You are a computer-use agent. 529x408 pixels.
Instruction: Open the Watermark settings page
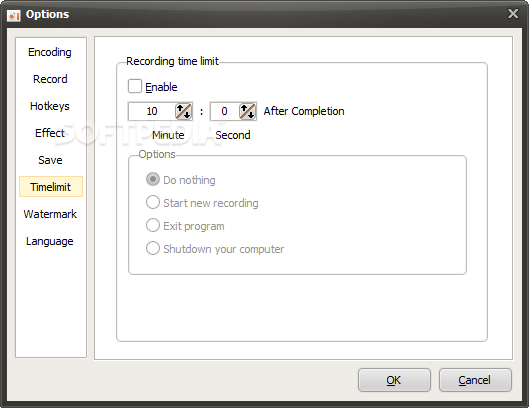point(50,214)
